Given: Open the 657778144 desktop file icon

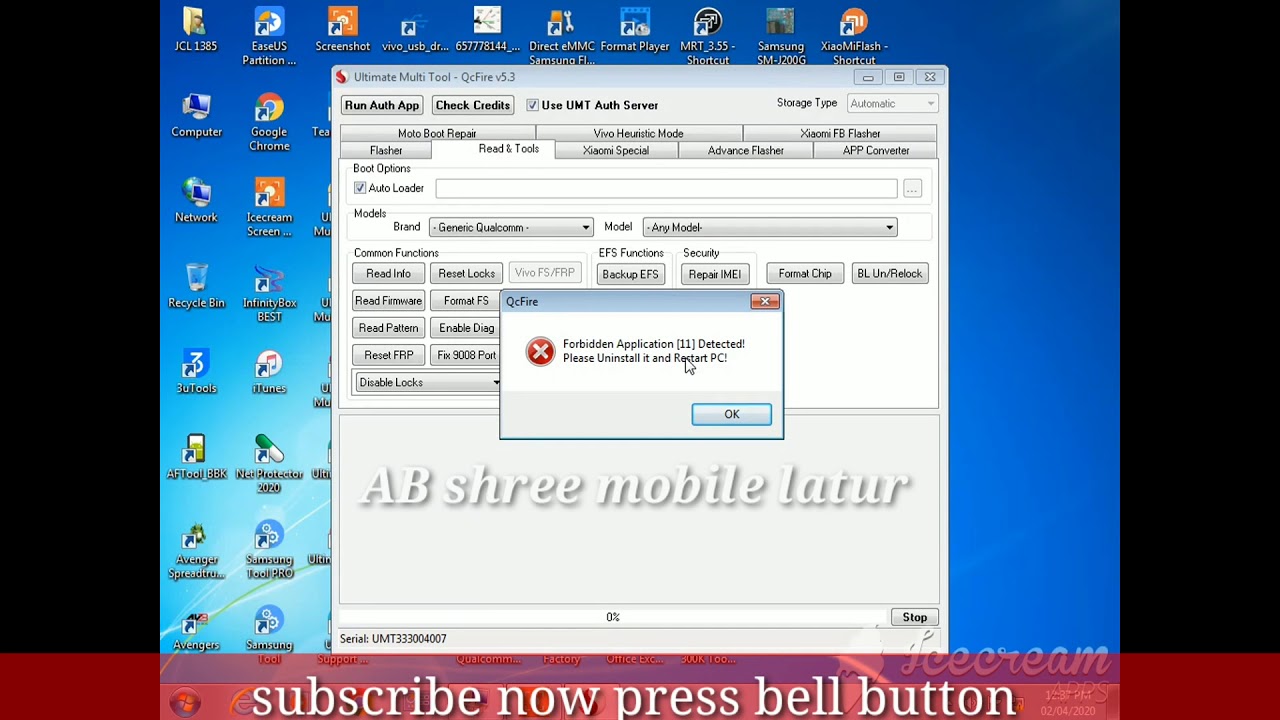Looking at the screenshot, I should [x=487, y=30].
